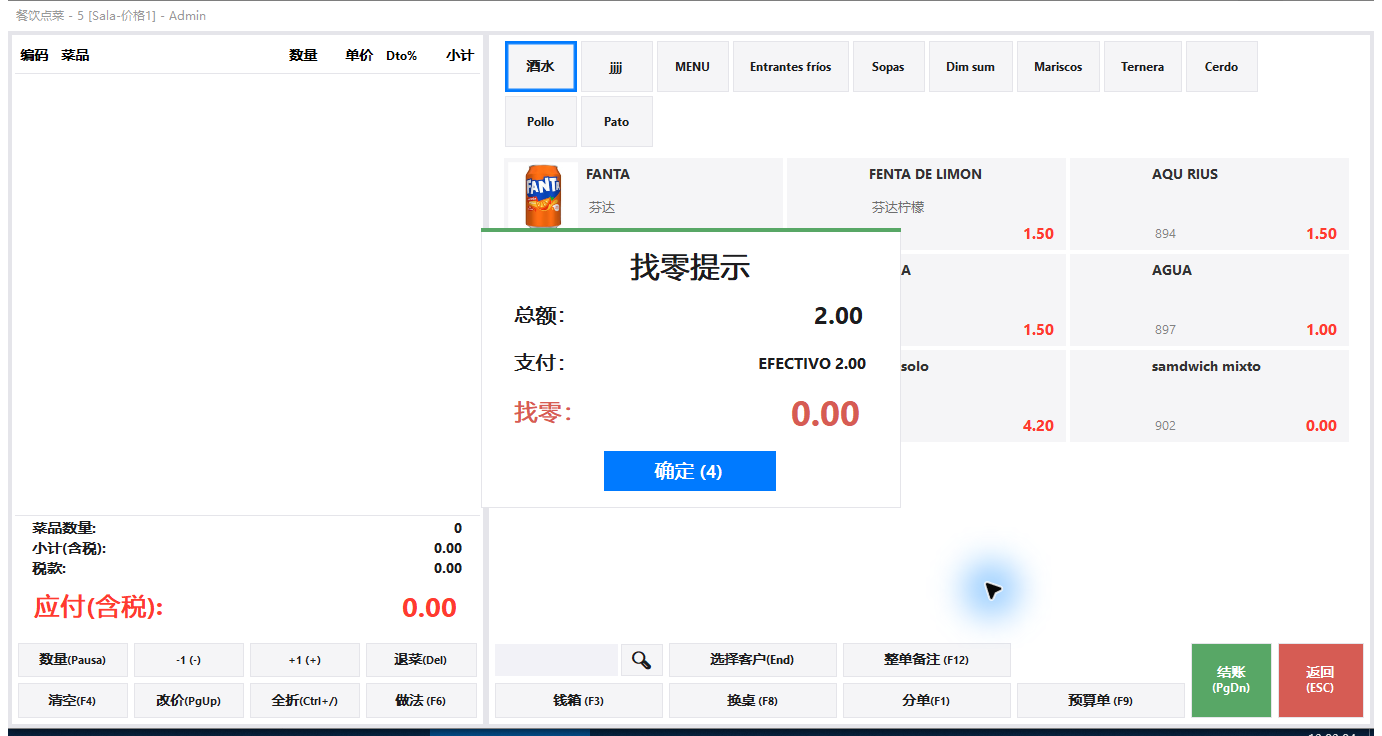Viewport: 1382px width, 736px height.
Task: Print the pre-bill with 预算单 (F9)
Action: (x=1101, y=701)
